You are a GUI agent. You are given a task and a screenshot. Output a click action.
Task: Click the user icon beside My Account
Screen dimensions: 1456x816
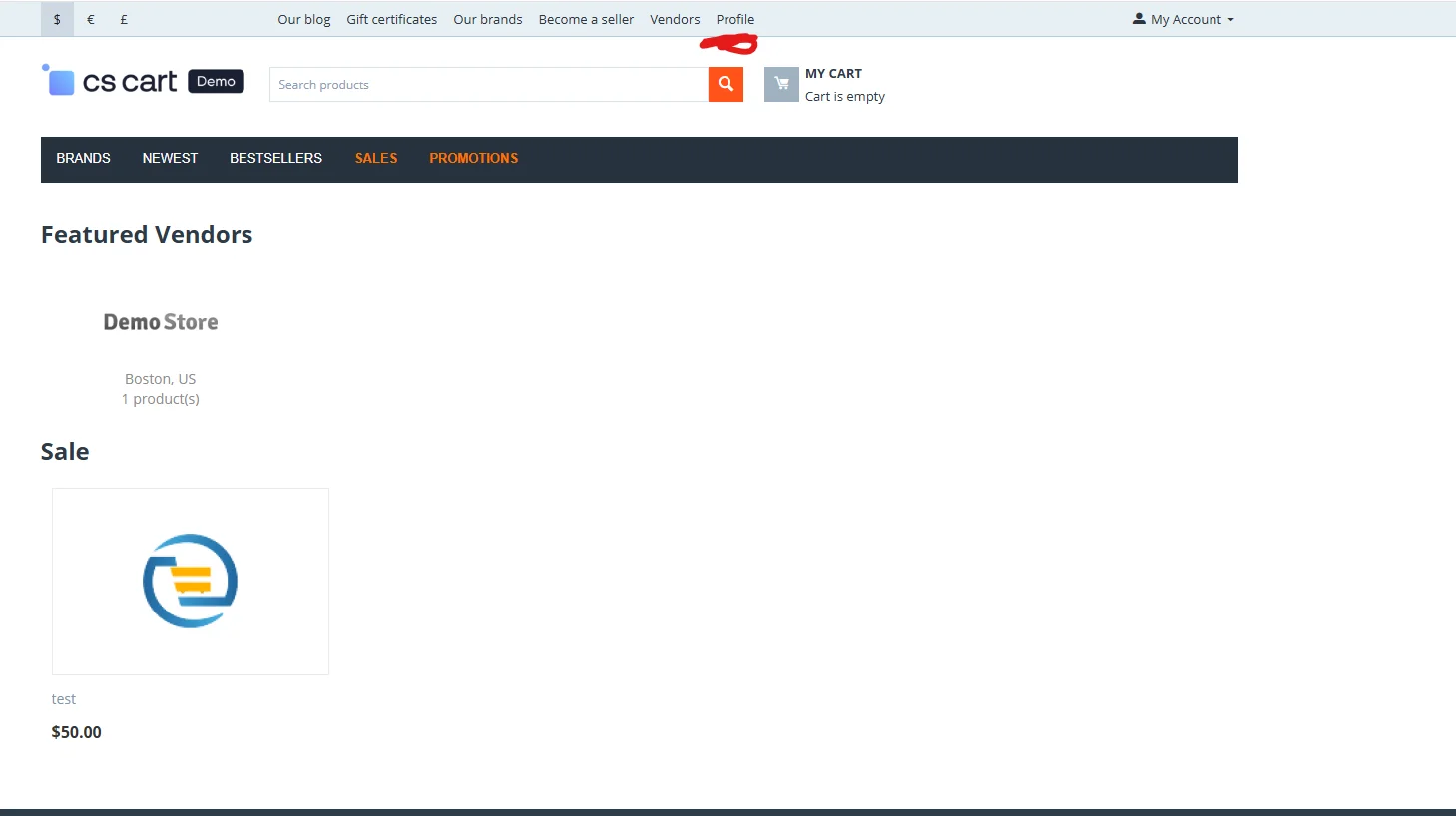tap(1139, 19)
